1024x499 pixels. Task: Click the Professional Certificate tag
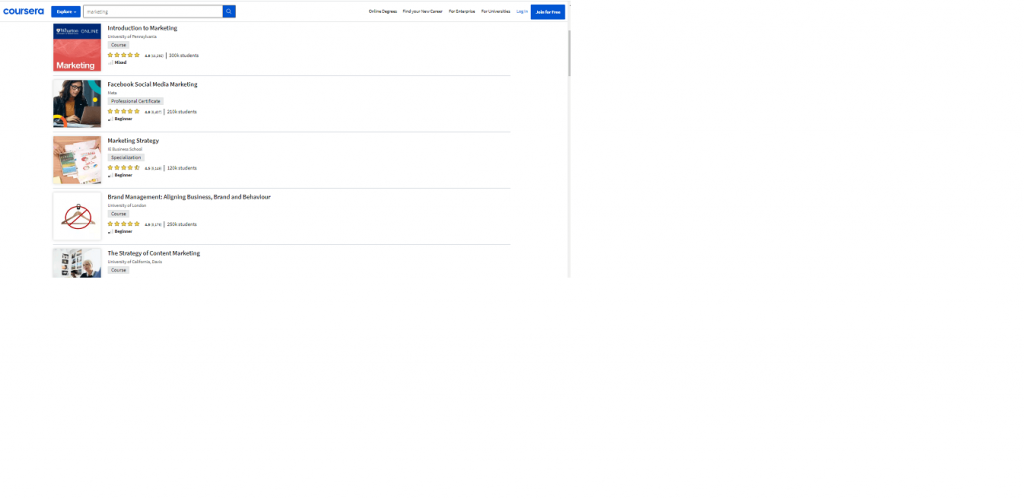(x=135, y=101)
